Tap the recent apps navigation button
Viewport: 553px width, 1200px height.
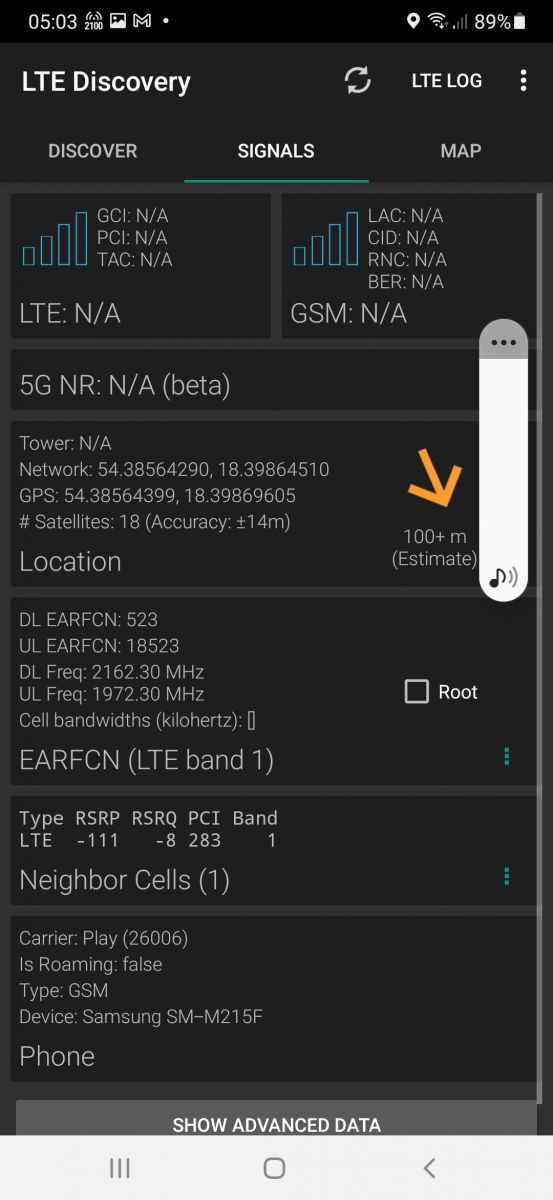click(120, 1167)
